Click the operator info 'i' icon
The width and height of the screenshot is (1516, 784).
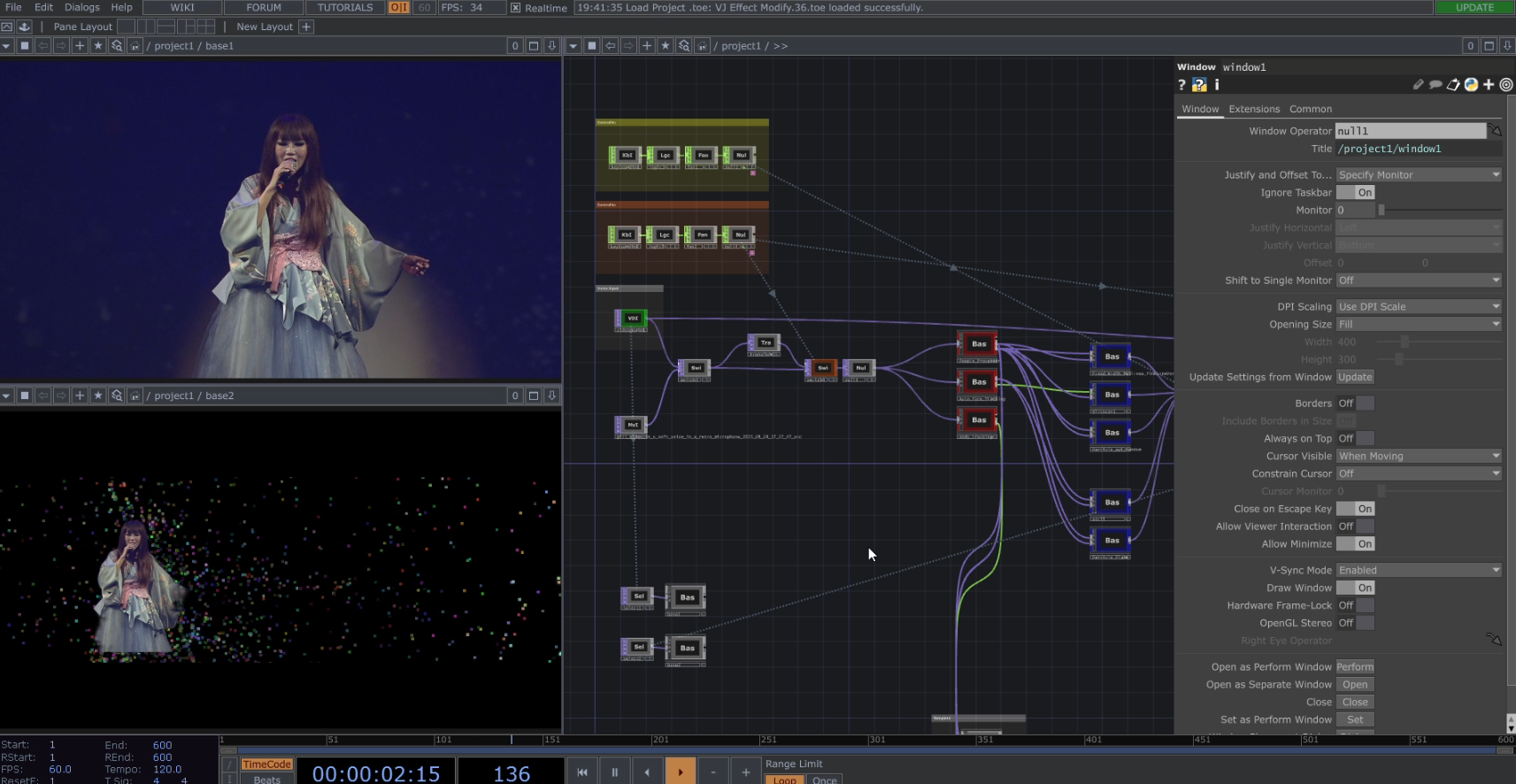pyautogui.click(x=1217, y=85)
